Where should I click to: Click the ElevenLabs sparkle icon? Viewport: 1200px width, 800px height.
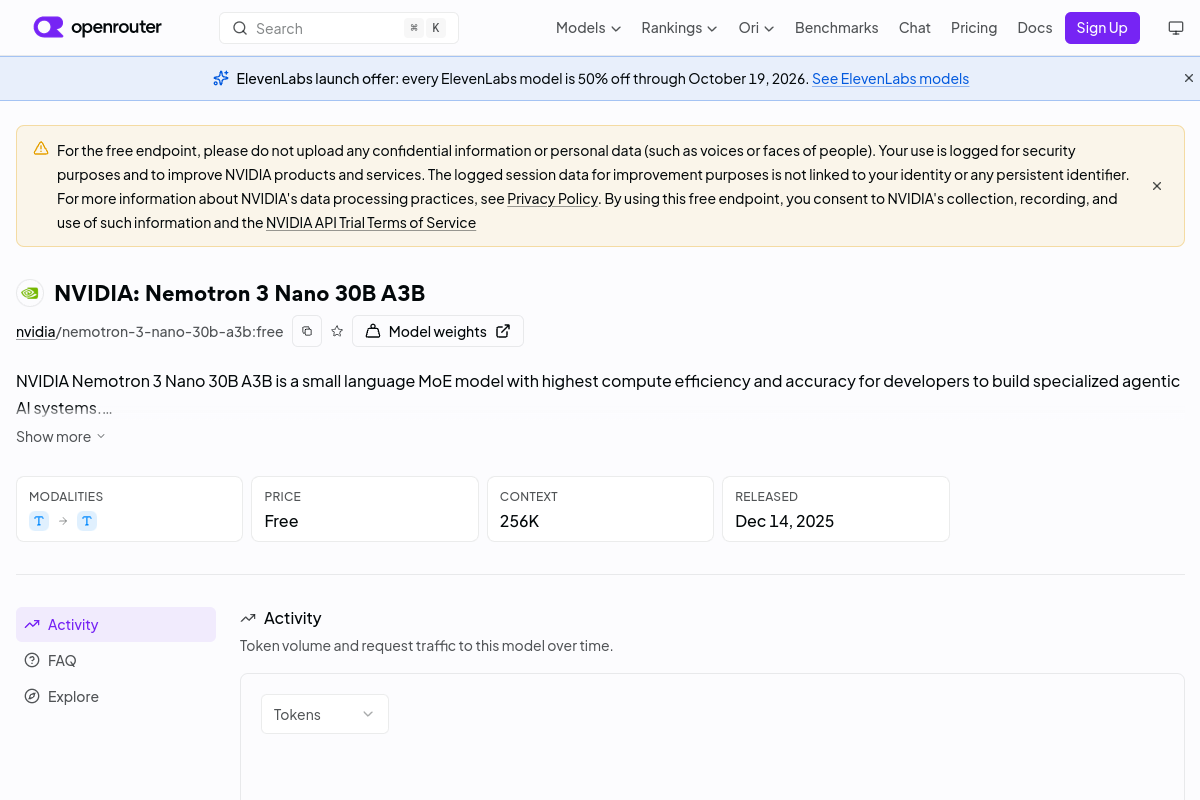pyautogui.click(x=221, y=78)
